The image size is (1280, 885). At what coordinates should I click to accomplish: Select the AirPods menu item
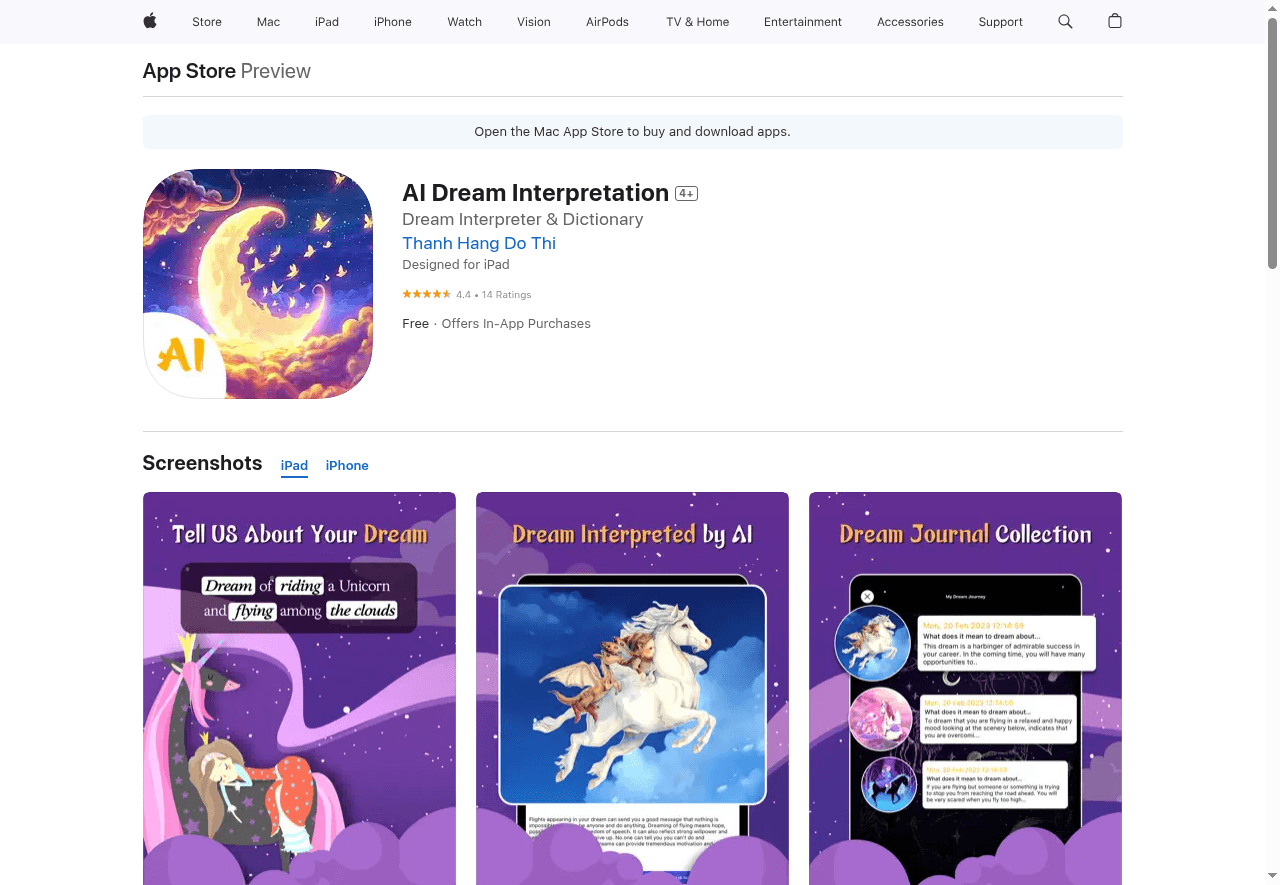click(x=606, y=22)
